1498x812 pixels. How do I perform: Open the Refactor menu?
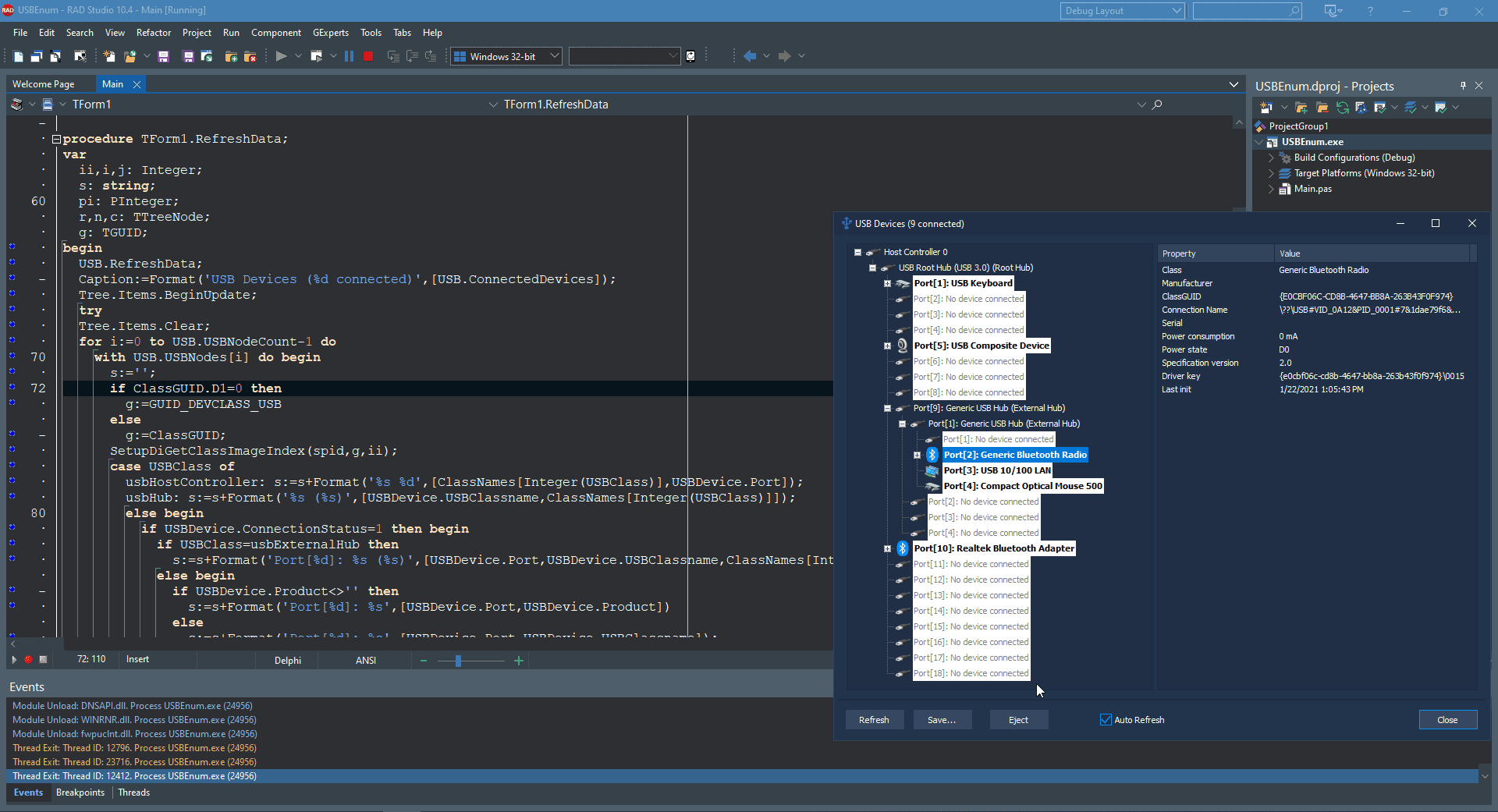coord(154,33)
